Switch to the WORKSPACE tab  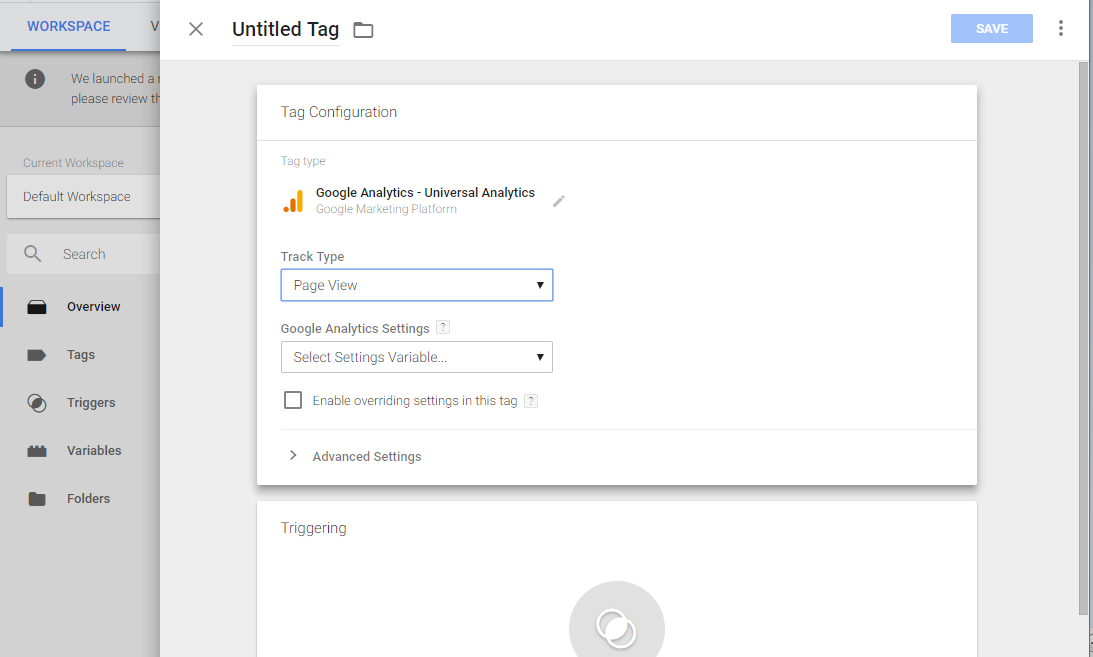pyautogui.click(x=68, y=26)
